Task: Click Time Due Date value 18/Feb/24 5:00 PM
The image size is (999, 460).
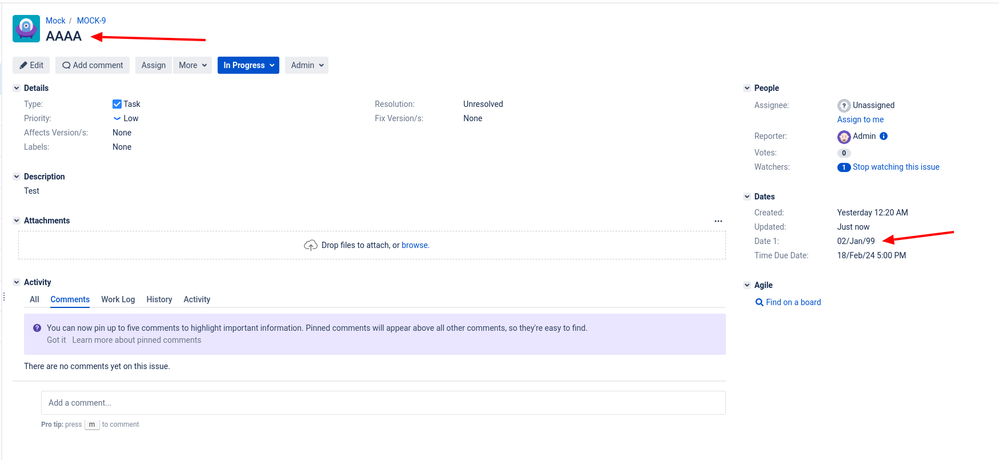Action: (x=872, y=255)
